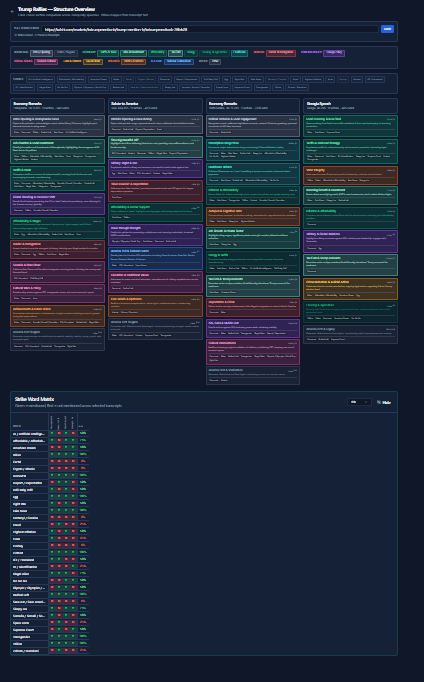Focus the transcript URL input field
This screenshot has width=424, height=682.
pos(210,29)
